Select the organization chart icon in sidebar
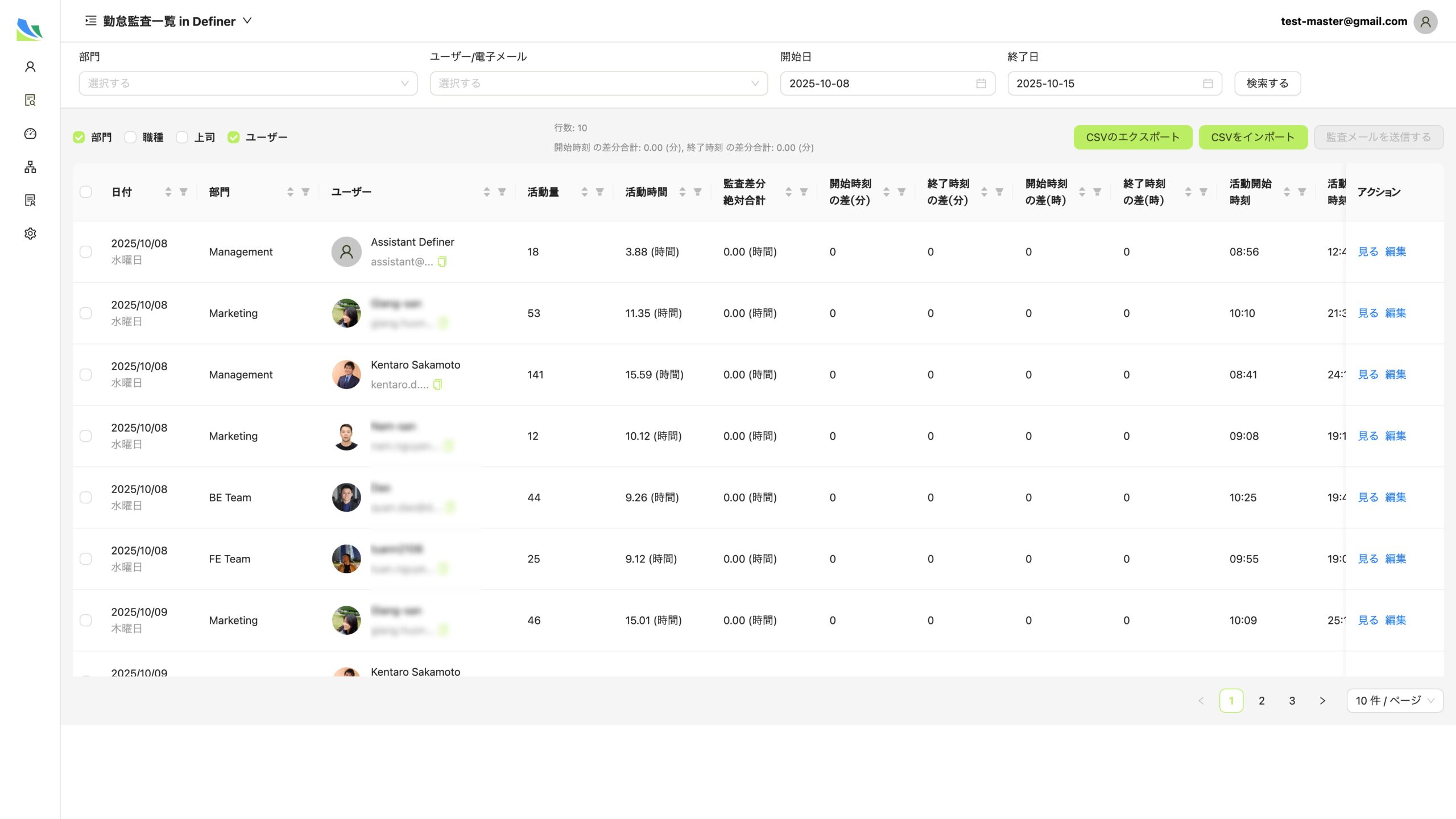1456x819 pixels. point(30,167)
